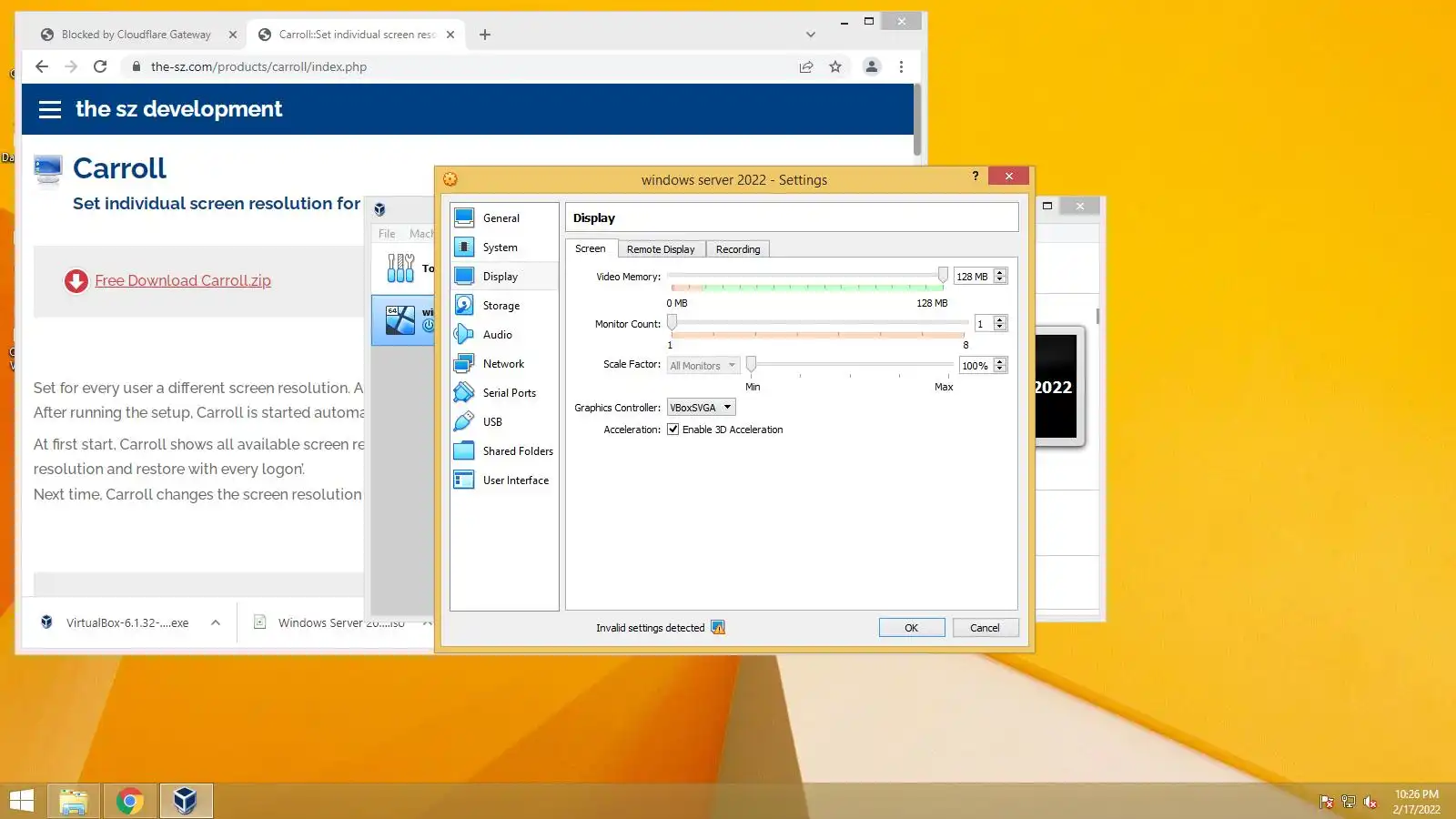The image size is (1456, 819).
Task: Click Free Download Carroll.zip link
Action: click(x=183, y=280)
